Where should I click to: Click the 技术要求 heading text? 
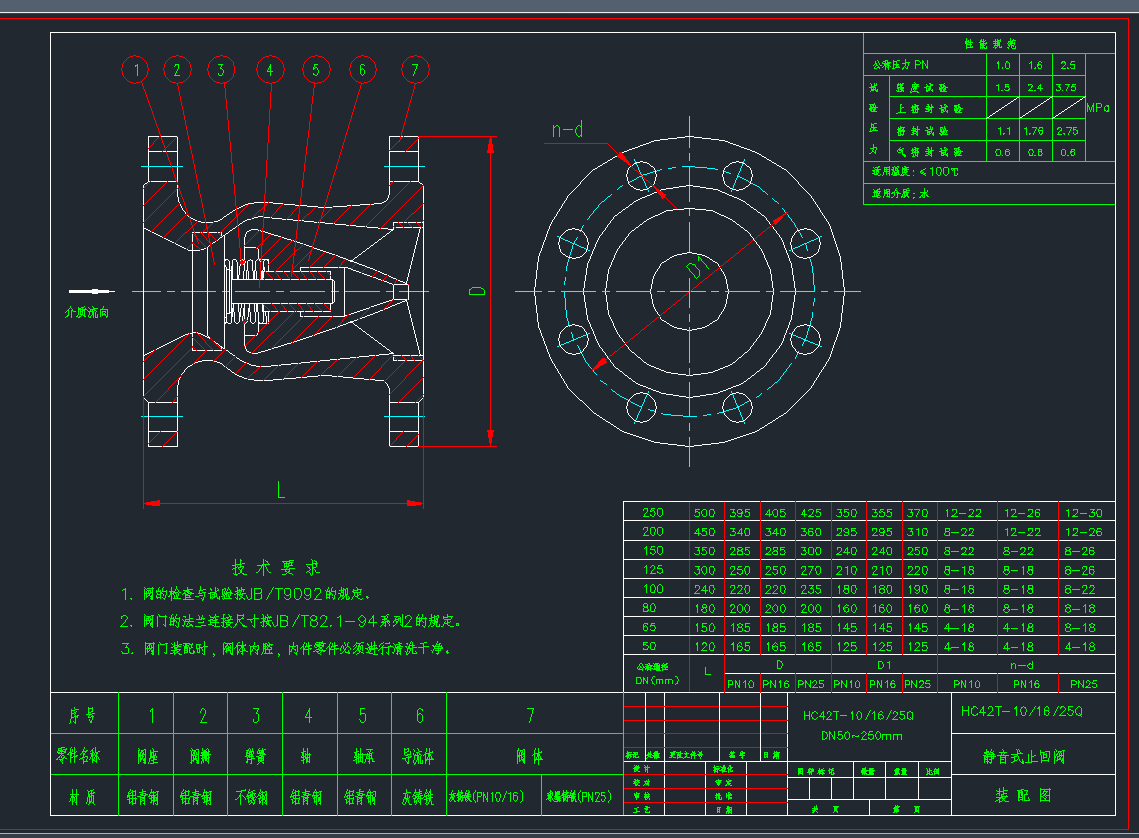[277, 567]
